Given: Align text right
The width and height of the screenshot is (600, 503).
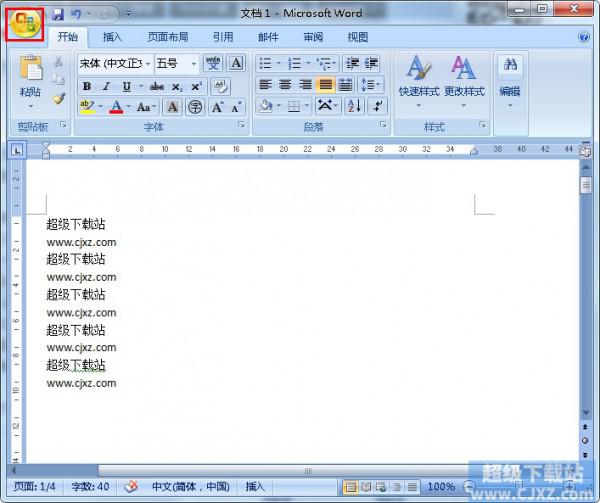Looking at the screenshot, I should 305,85.
